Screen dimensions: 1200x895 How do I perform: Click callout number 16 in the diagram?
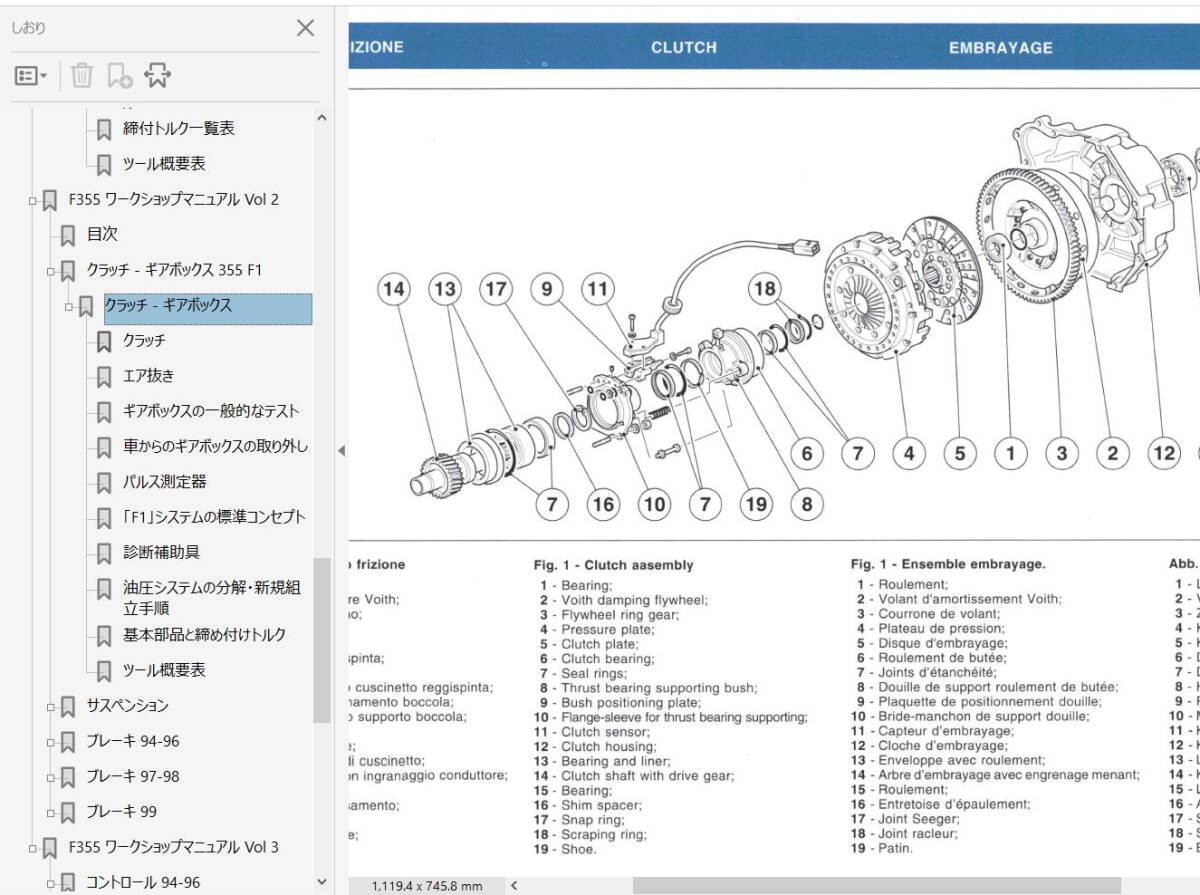tap(603, 504)
